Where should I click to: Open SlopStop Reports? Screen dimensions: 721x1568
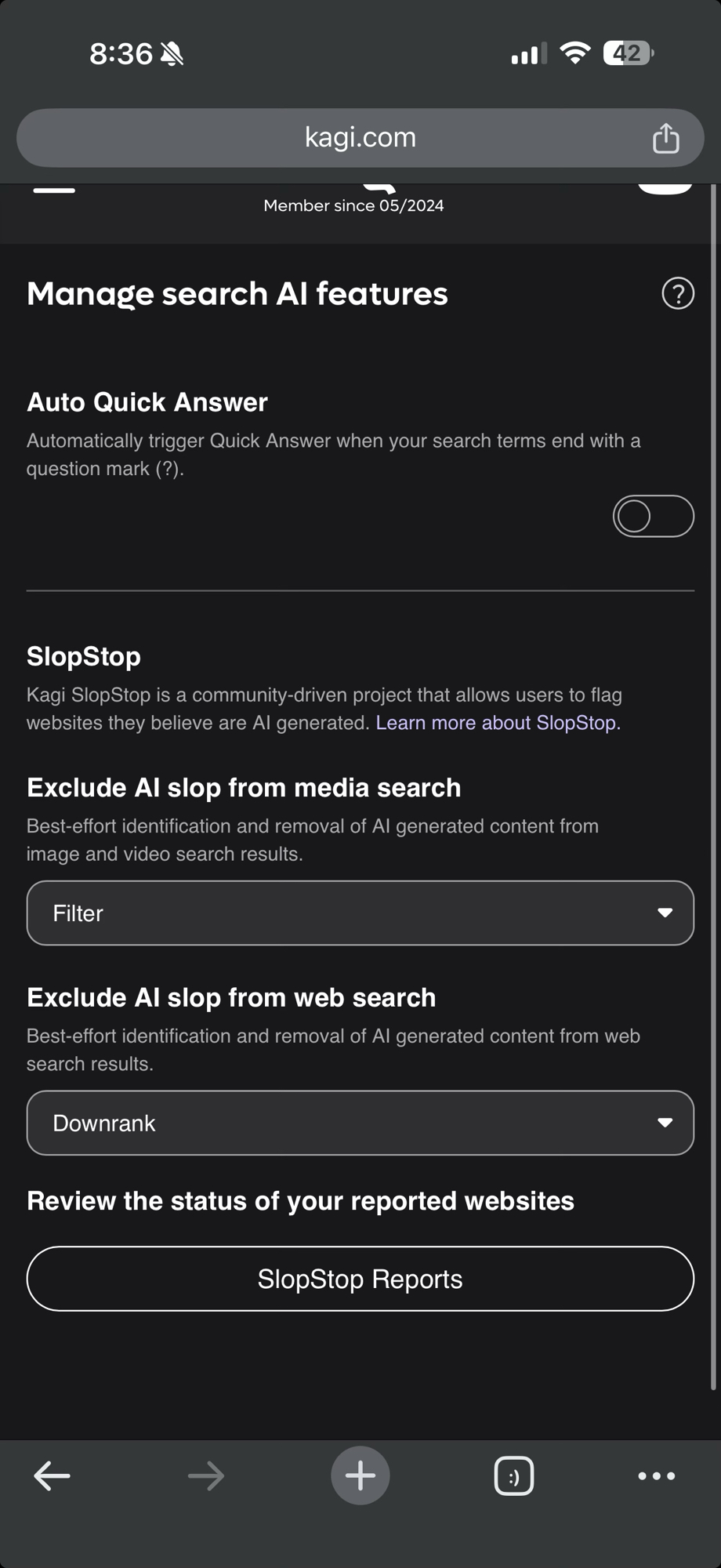pos(360,1279)
